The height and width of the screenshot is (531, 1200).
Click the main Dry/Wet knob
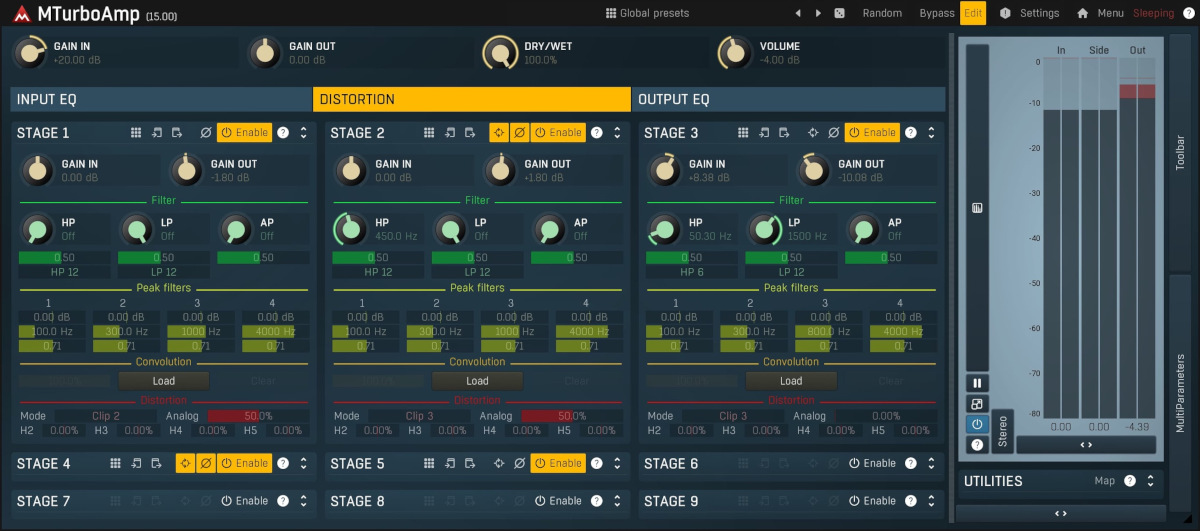coord(501,52)
